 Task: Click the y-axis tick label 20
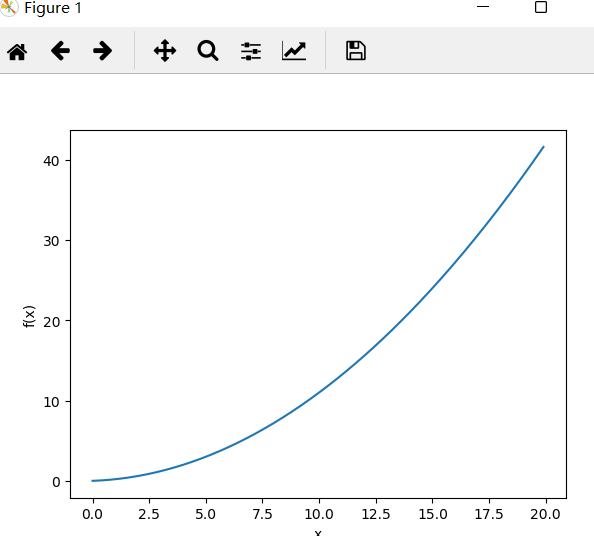tap(52, 322)
